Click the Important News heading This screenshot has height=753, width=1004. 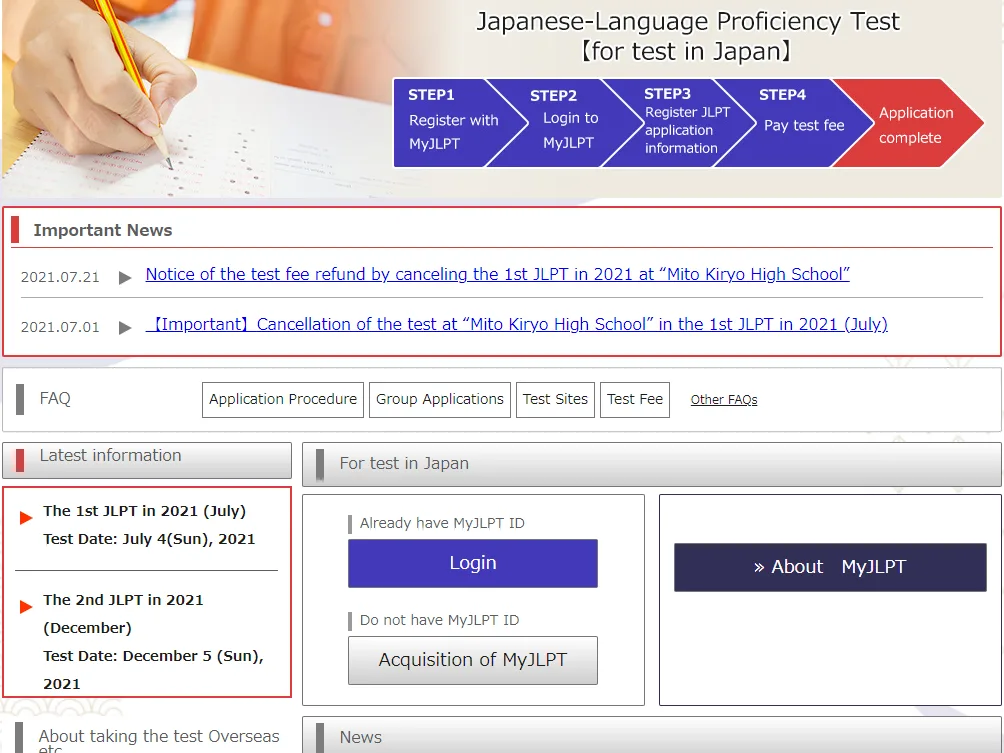102,230
